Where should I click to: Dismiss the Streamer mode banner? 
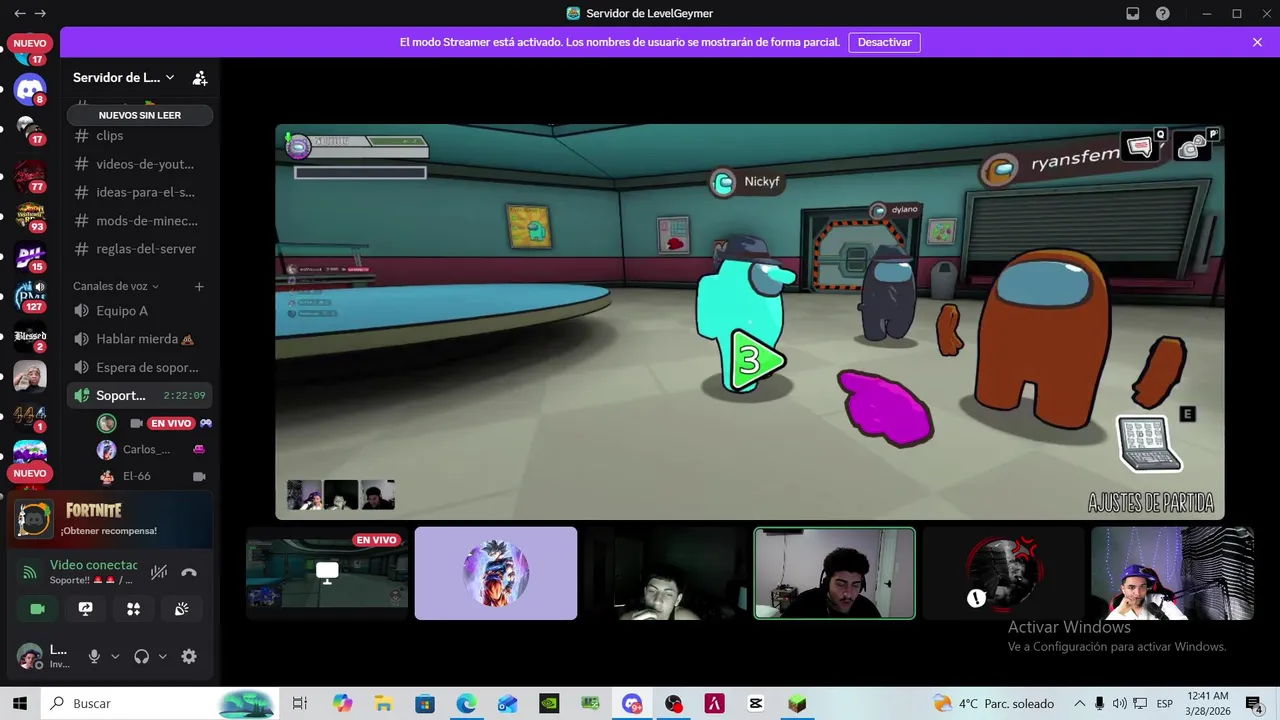pyautogui.click(x=1257, y=42)
